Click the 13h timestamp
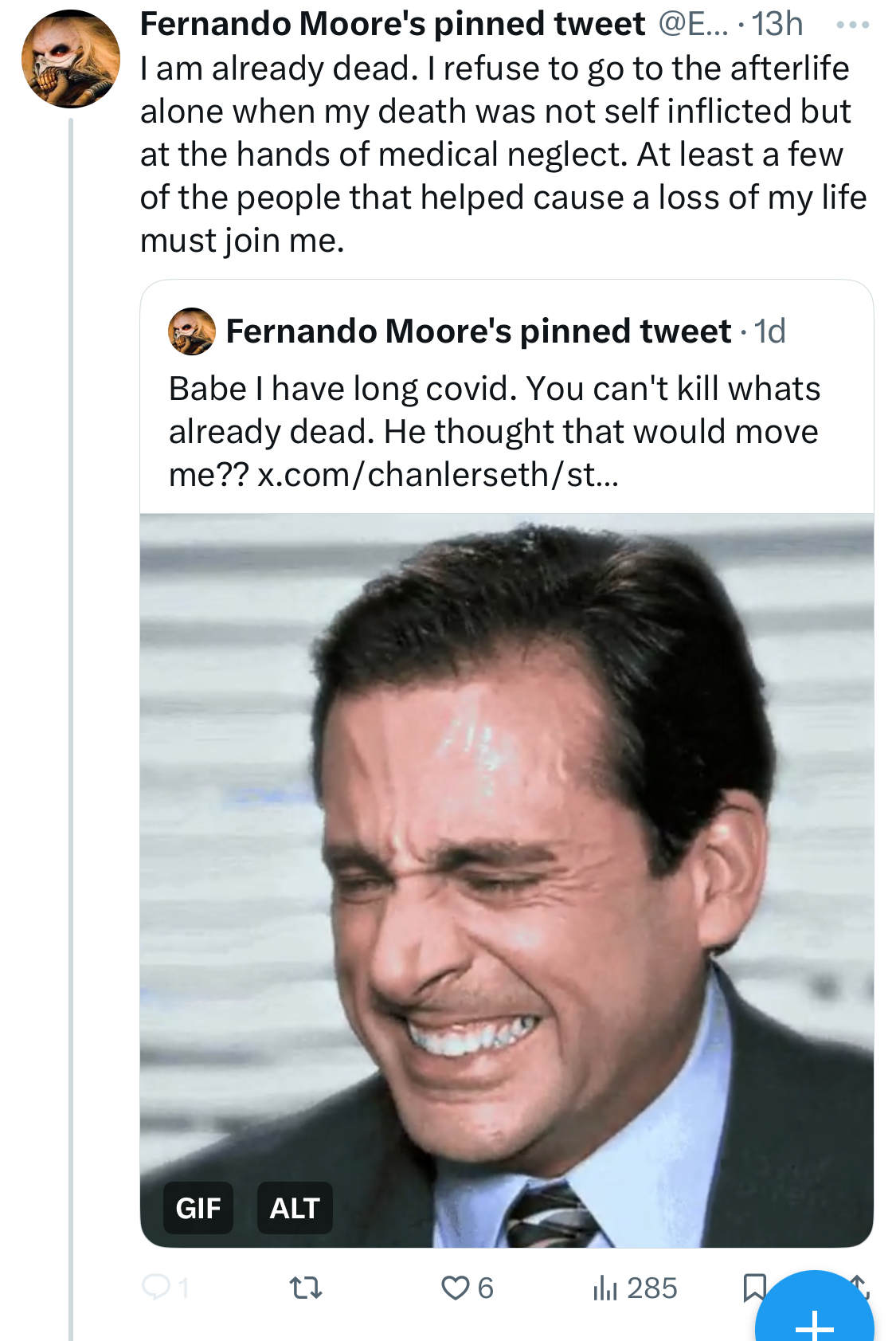The width and height of the screenshot is (896, 1341). tap(777, 24)
